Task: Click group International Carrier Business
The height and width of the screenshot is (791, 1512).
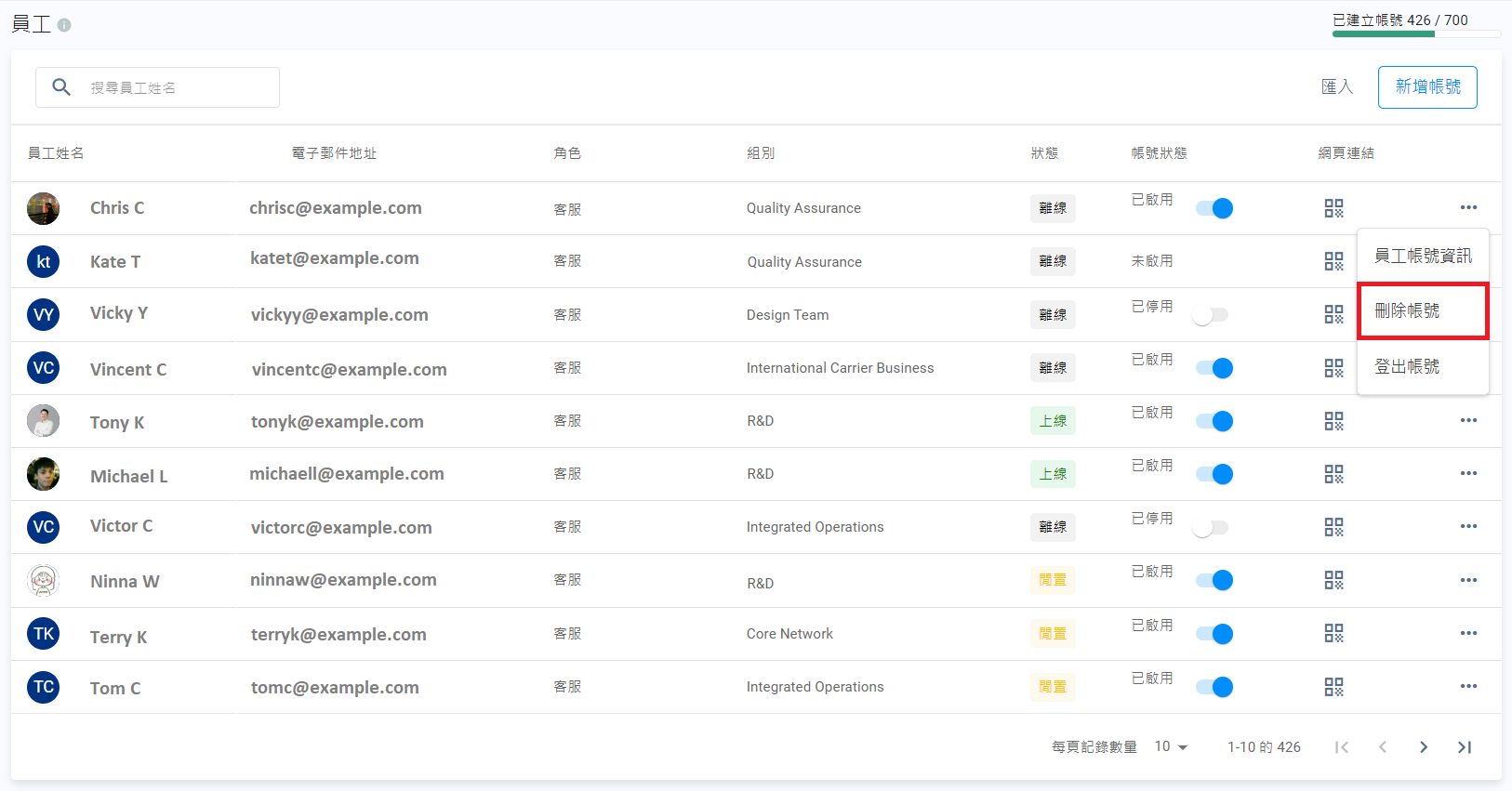Action: pos(840,368)
